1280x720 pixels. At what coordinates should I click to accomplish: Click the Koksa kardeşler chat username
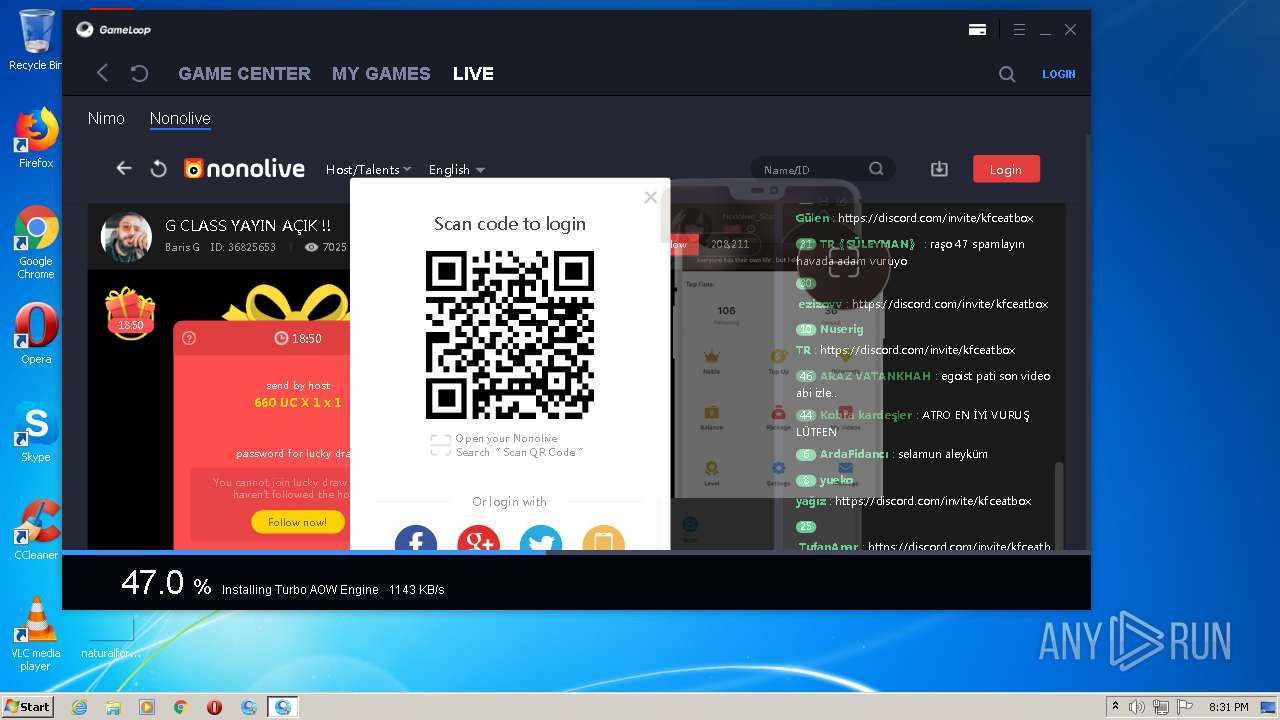[x=866, y=415]
